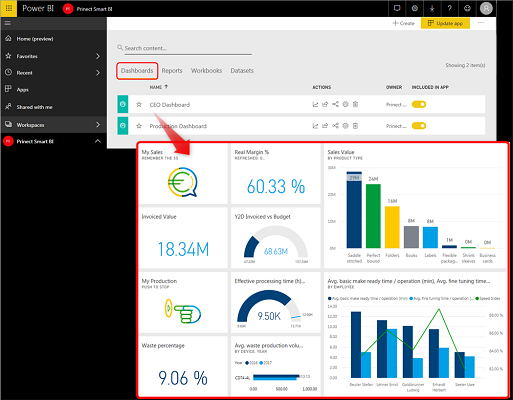The image size is (513, 400).
Task: View usage metrics for CEO Dashboard
Action: (315, 105)
